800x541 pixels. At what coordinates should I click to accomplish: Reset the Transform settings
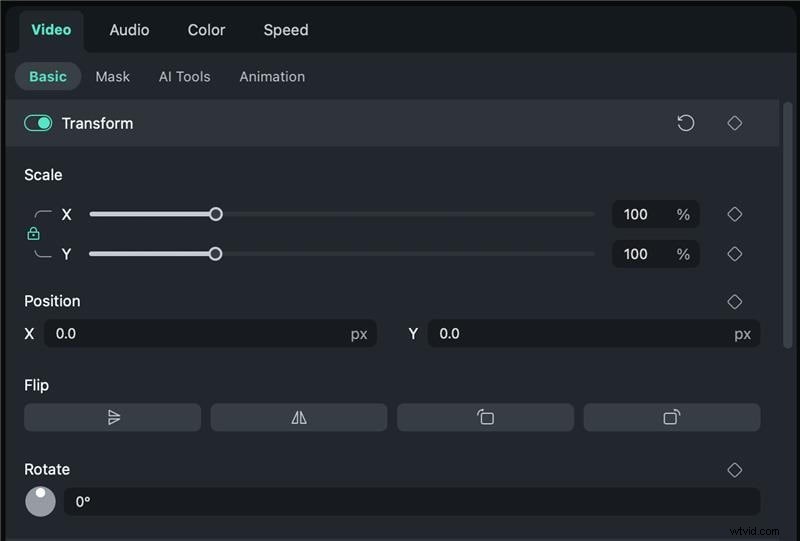[686, 123]
